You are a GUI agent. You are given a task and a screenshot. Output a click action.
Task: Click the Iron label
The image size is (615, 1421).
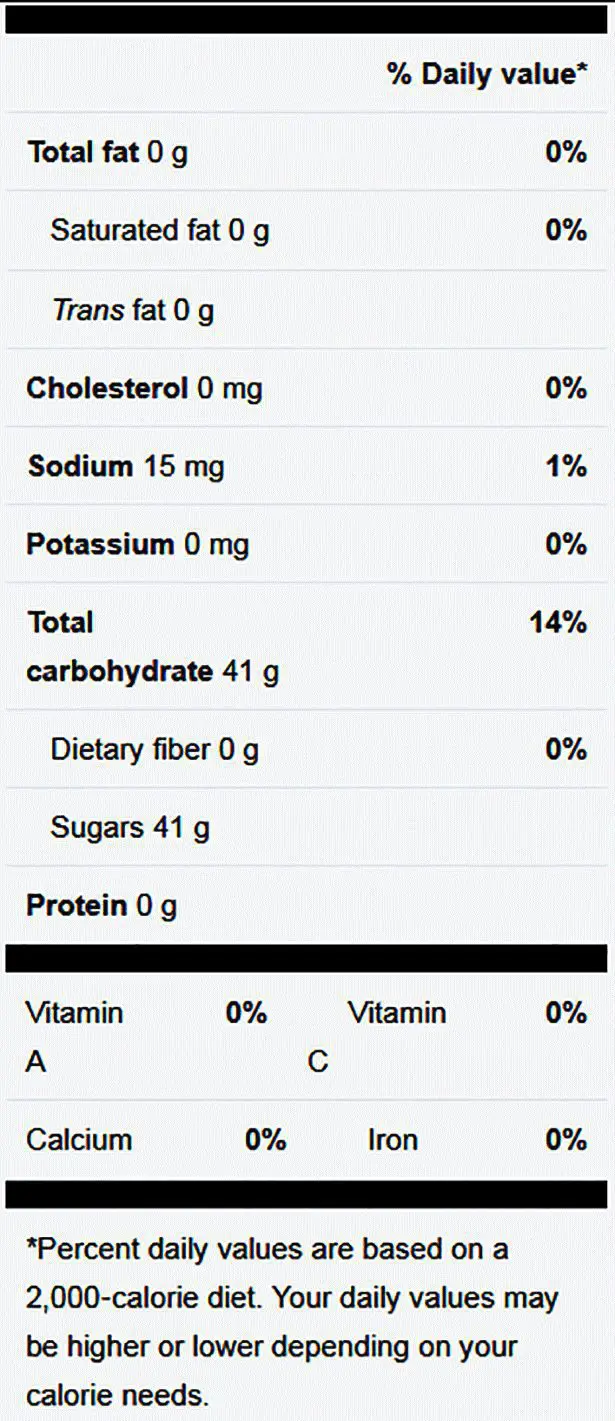pyautogui.click(x=393, y=1140)
